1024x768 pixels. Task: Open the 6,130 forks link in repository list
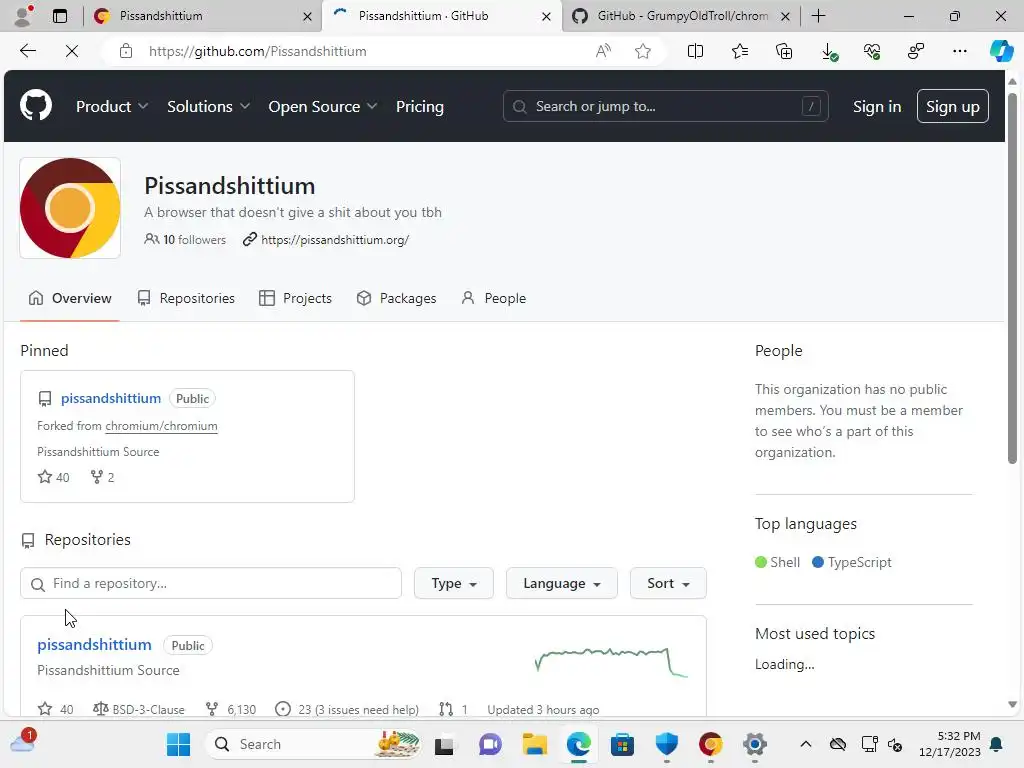[231, 709]
